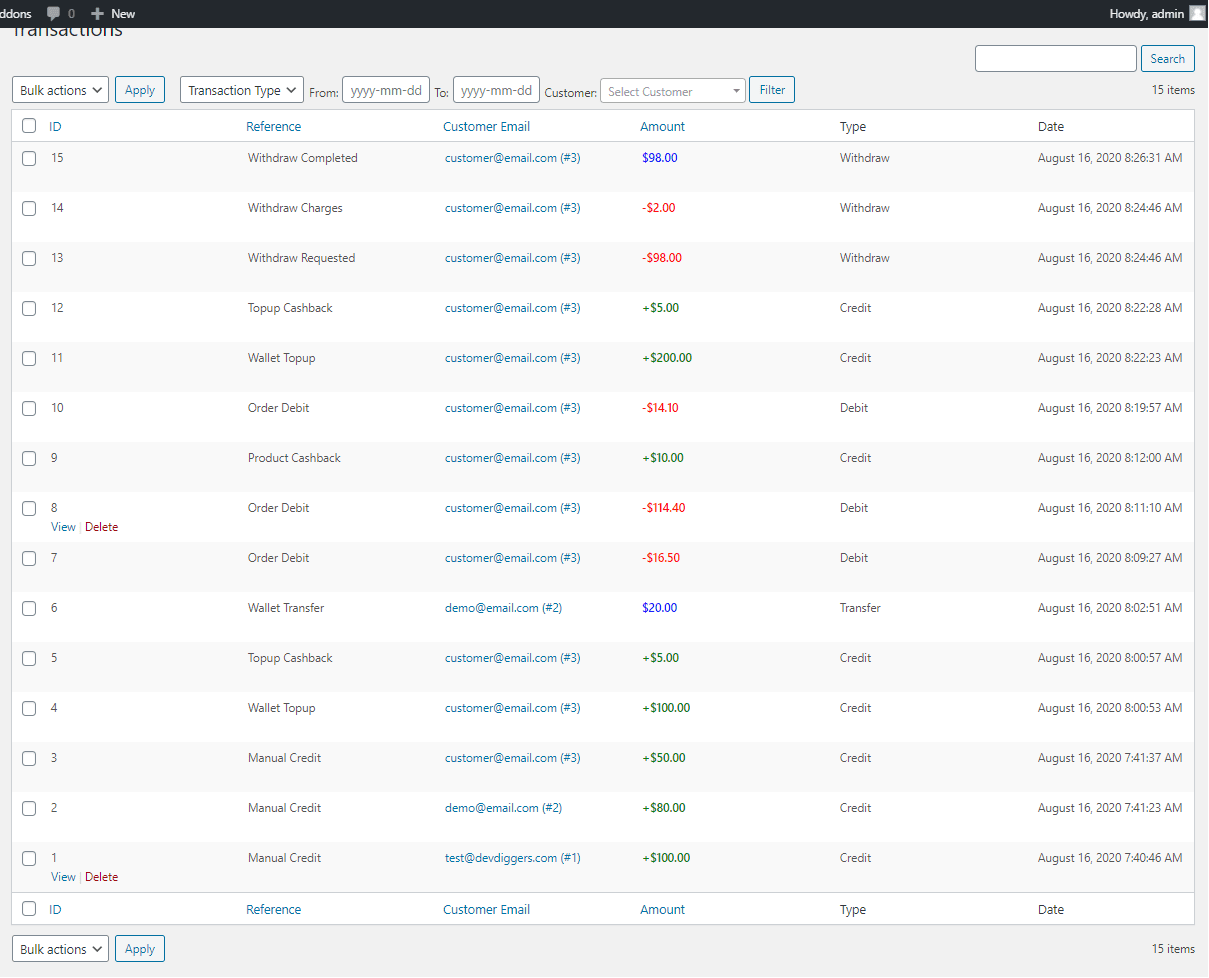Check the checkbox for transaction 1
Viewport: 1209px width, 978px height.
click(x=28, y=858)
